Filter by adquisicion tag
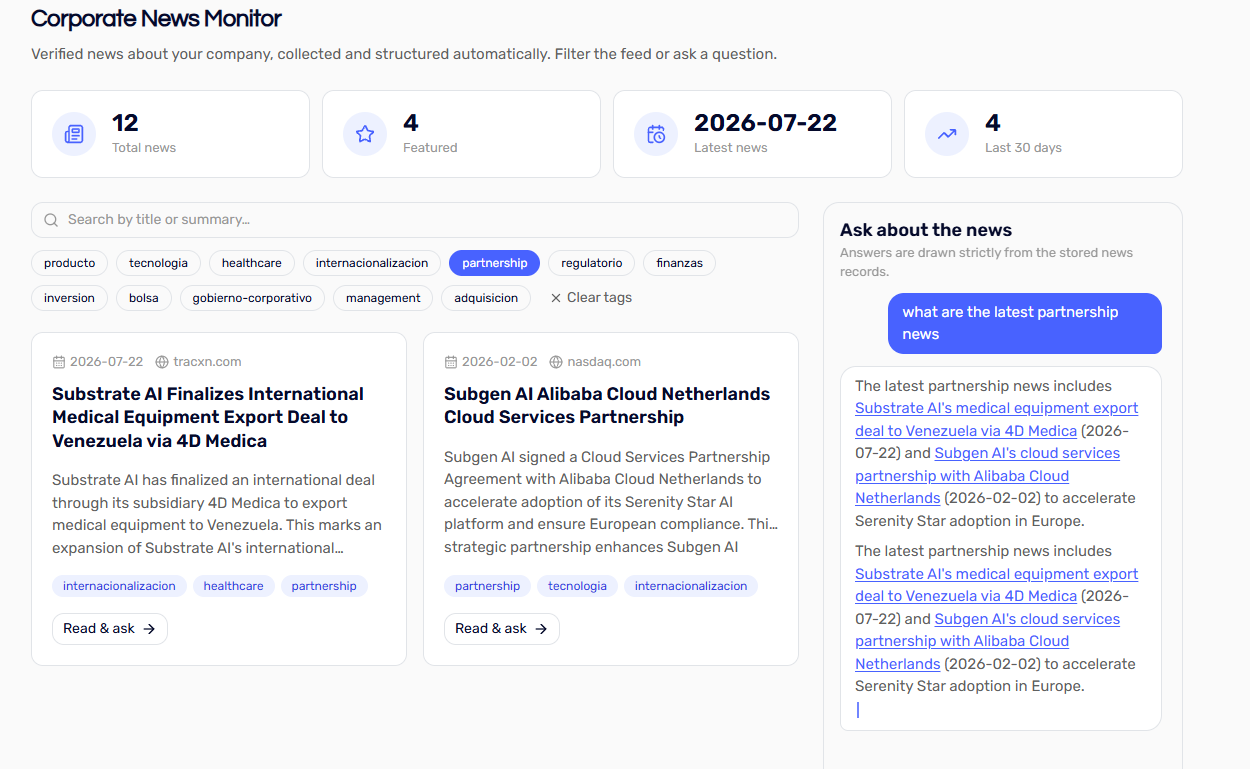The width and height of the screenshot is (1250, 769). (486, 298)
